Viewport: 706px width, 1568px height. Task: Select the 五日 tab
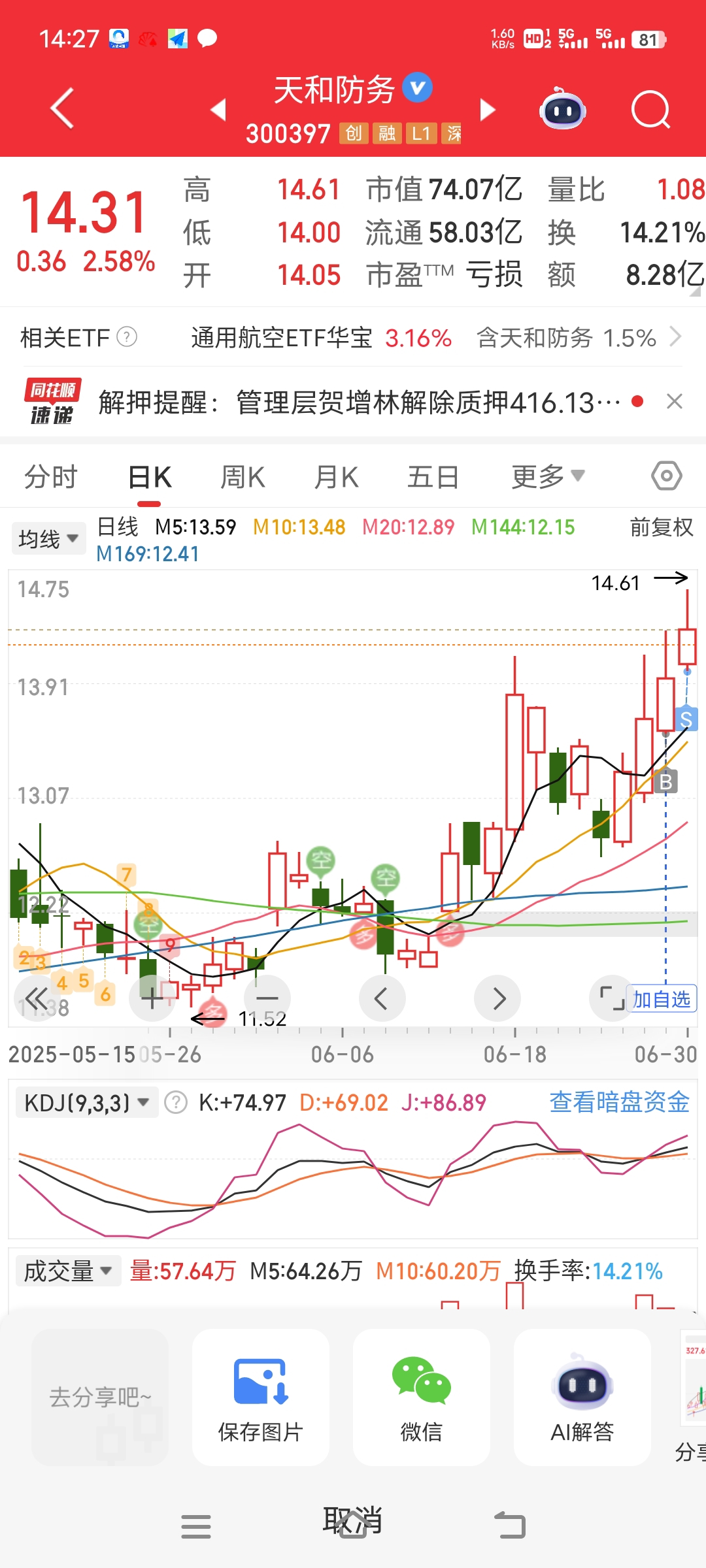[x=433, y=477]
